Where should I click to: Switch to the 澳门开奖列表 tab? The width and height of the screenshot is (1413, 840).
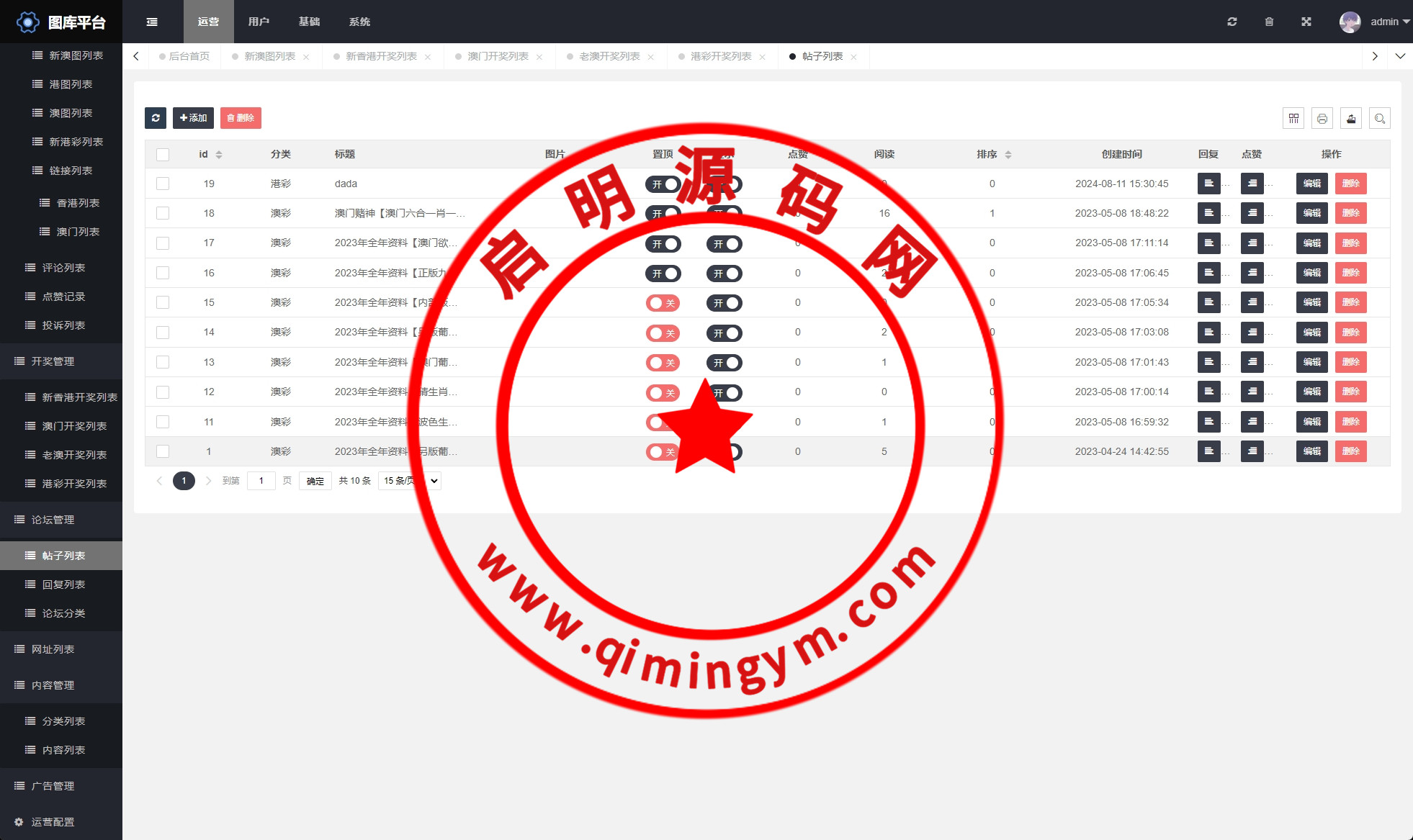pyautogui.click(x=498, y=56)
